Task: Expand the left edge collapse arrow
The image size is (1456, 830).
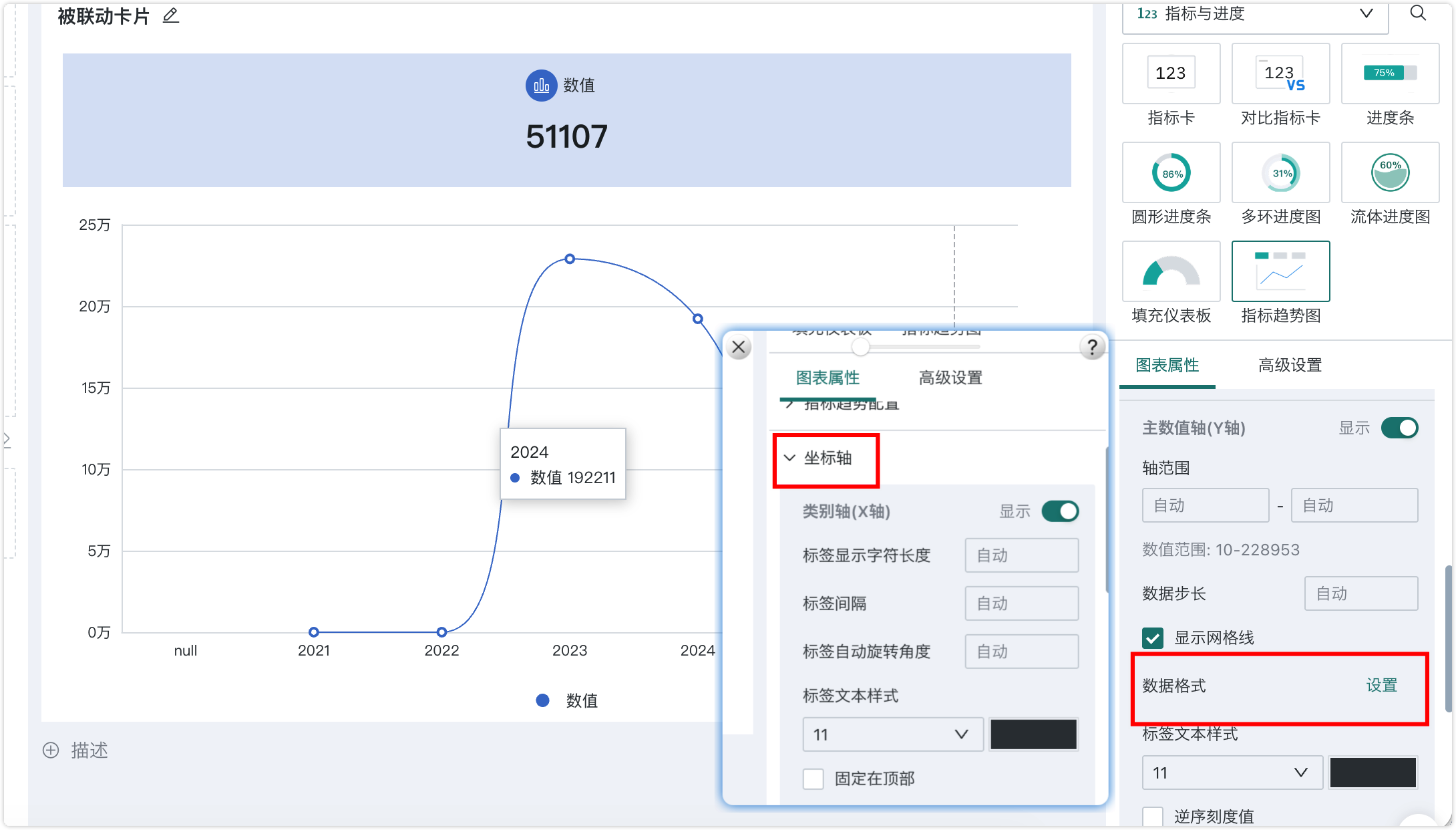Action: (x=7, y=439)
